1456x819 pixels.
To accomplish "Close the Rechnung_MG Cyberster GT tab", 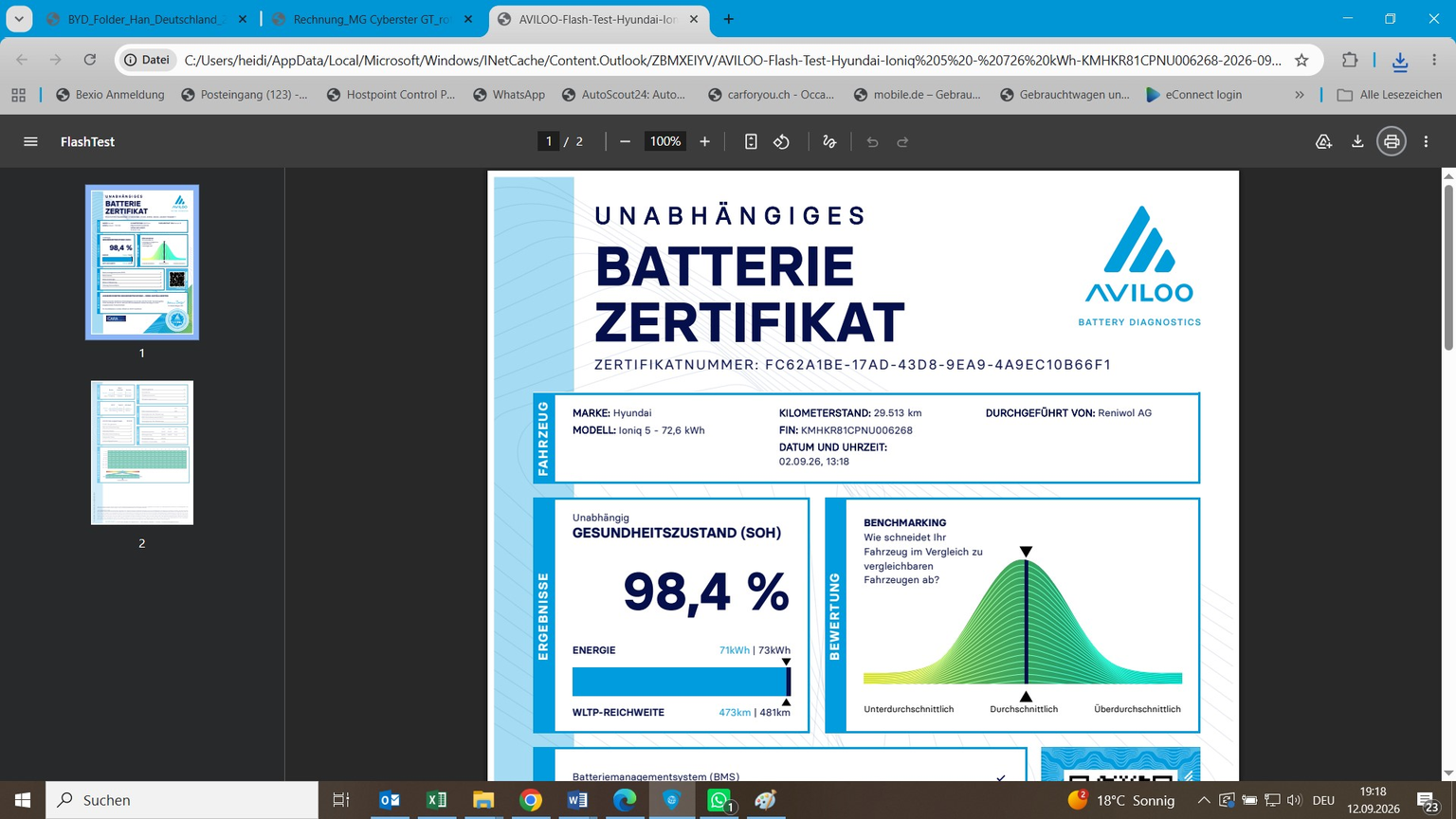I will (468, 19).
